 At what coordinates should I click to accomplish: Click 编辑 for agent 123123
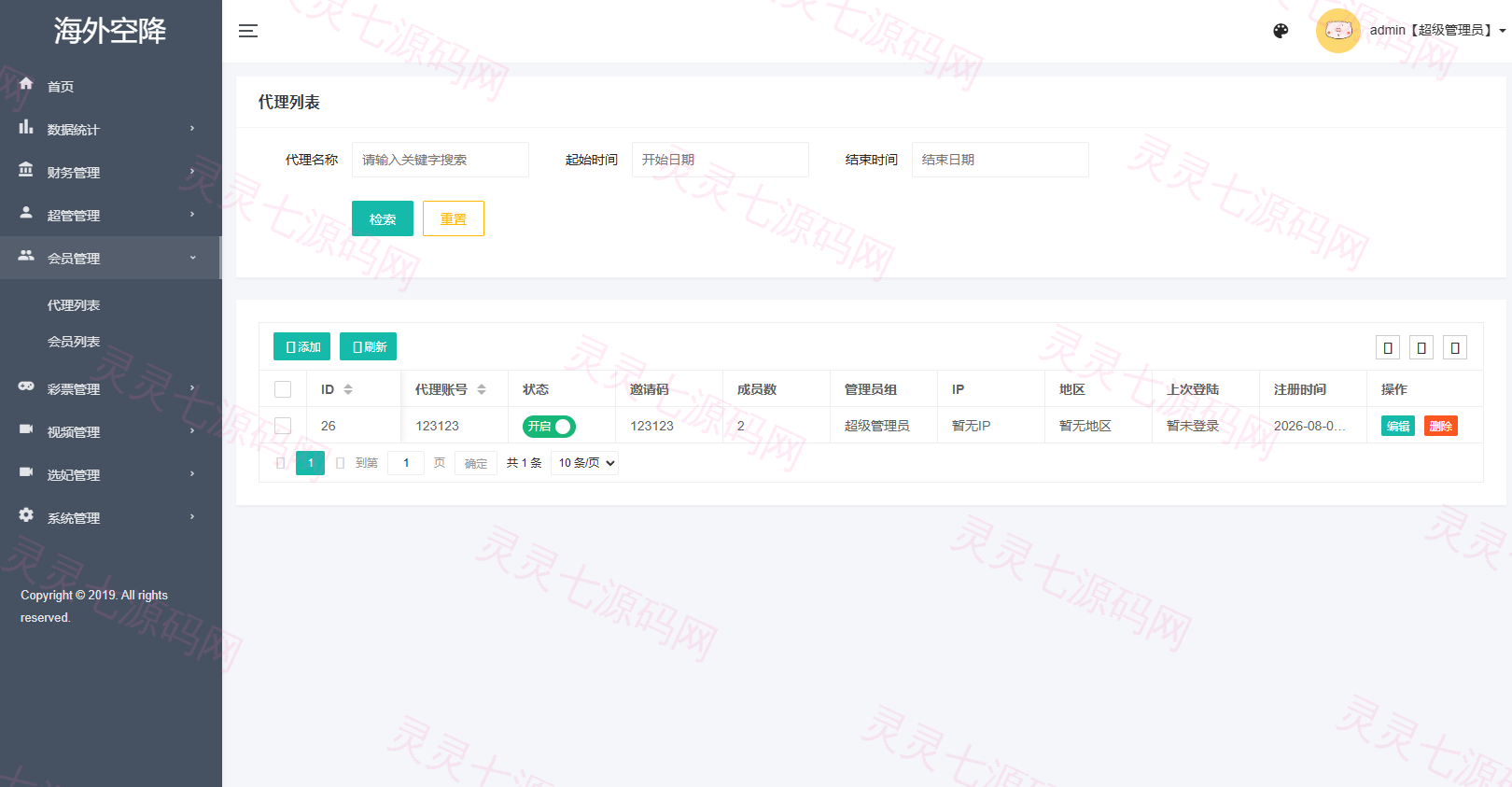click(1398, 426)
